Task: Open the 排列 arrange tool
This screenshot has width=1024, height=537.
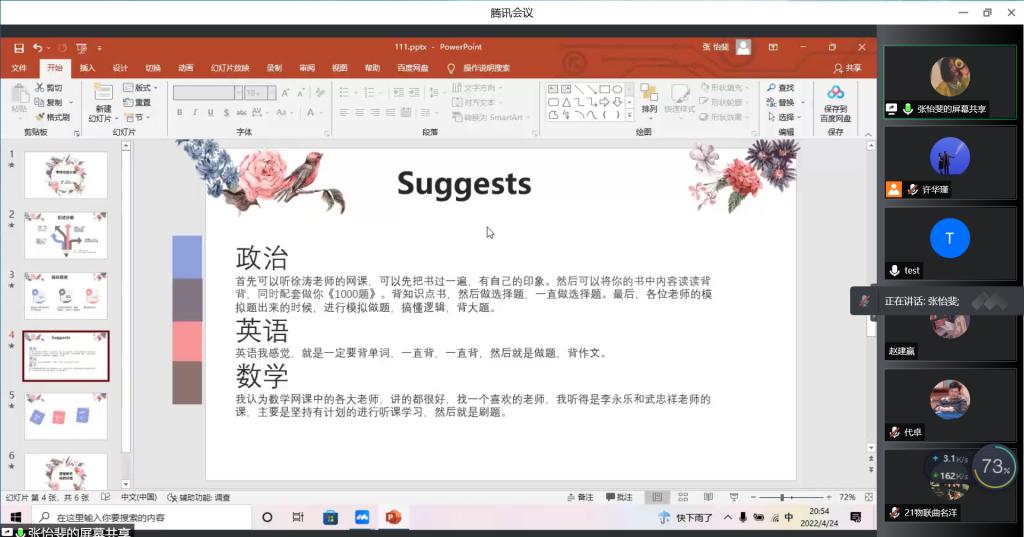Action: click(649, 98)
